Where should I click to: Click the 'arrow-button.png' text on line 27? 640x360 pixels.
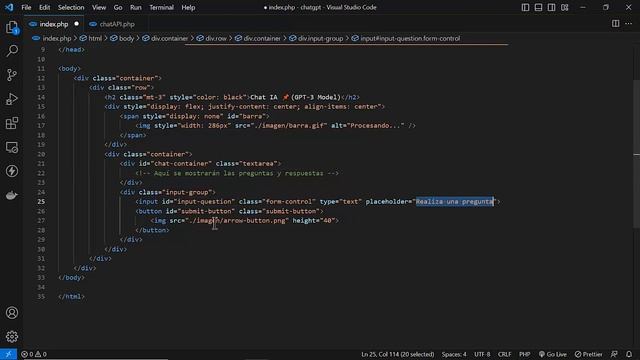click(255, 221)
